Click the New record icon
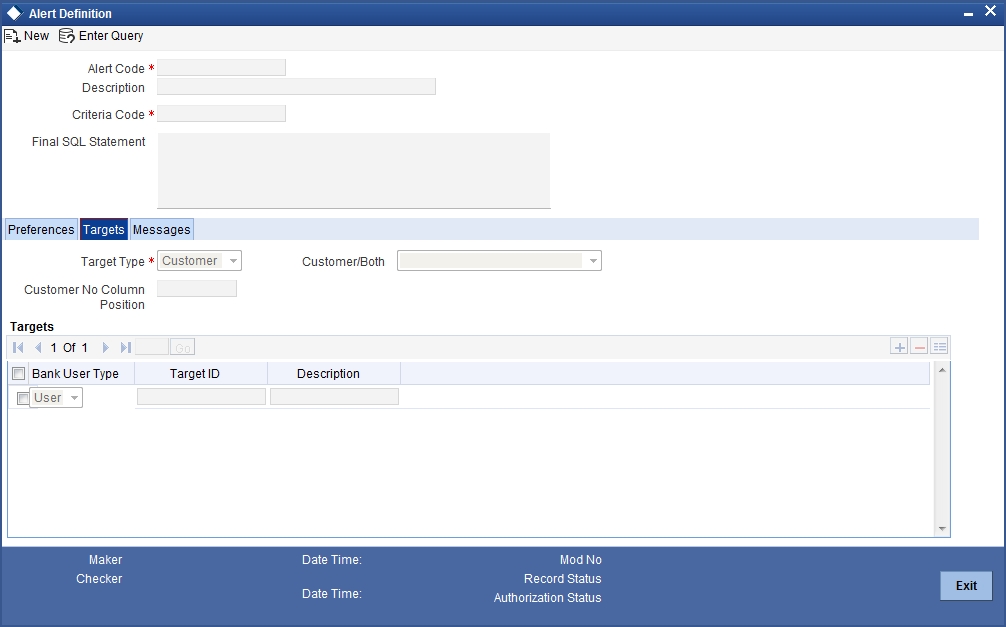 [x=12, y=36]
